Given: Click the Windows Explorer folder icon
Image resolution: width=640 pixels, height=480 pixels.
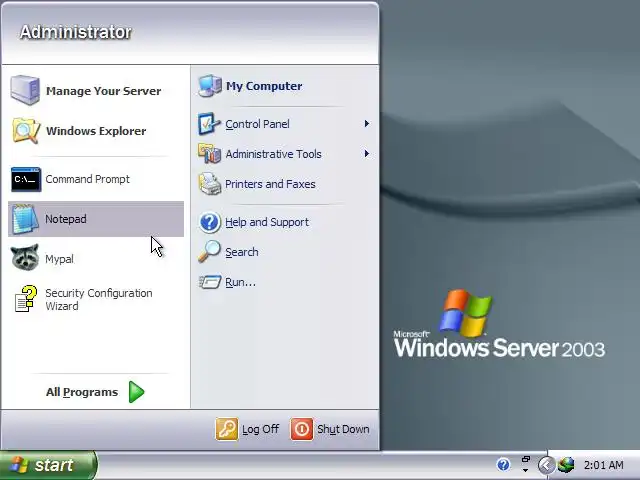Looking at the screenshot, I should click(x=26, y=131).
